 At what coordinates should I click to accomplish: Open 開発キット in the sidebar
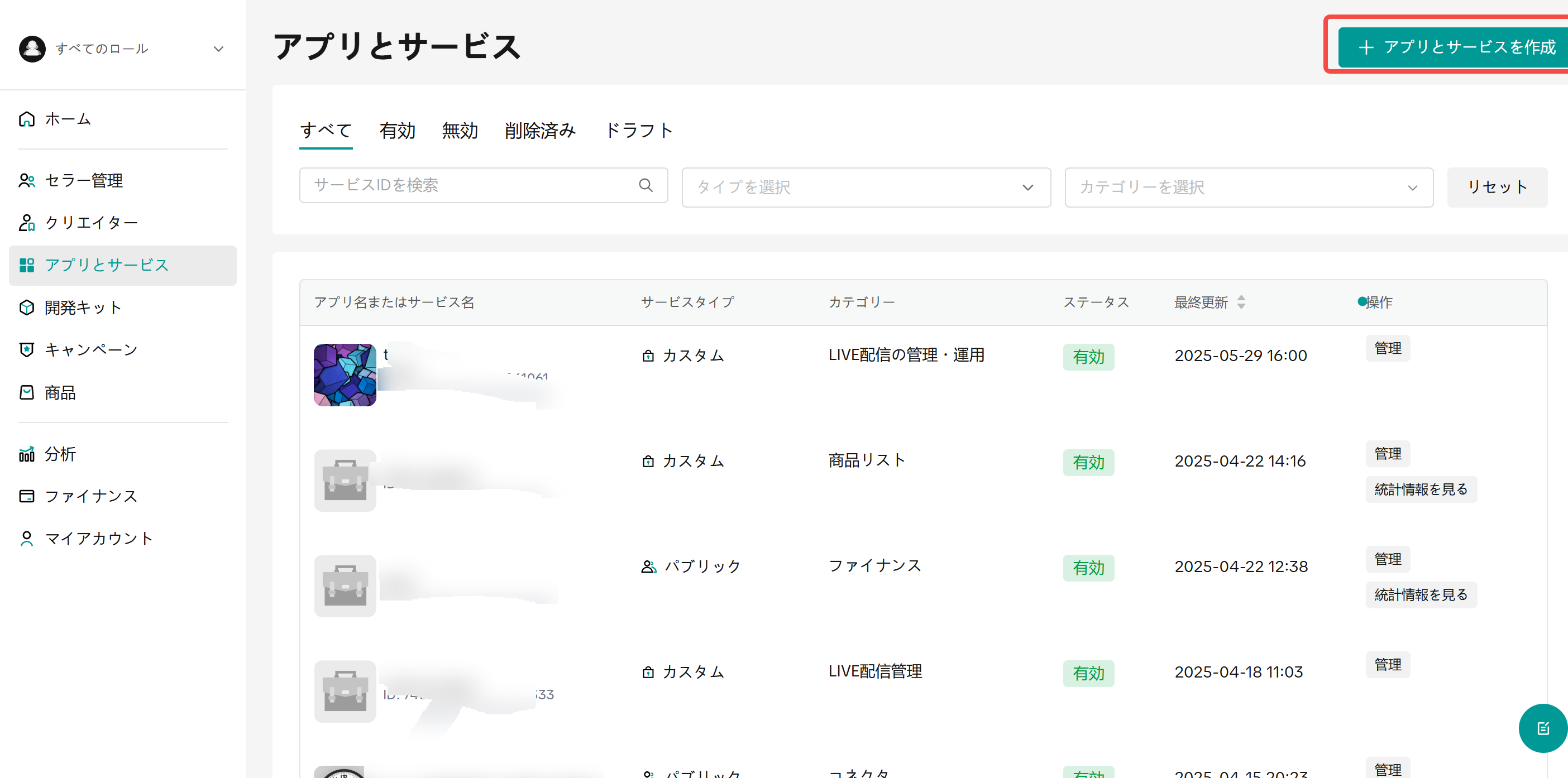pos(122,308)
